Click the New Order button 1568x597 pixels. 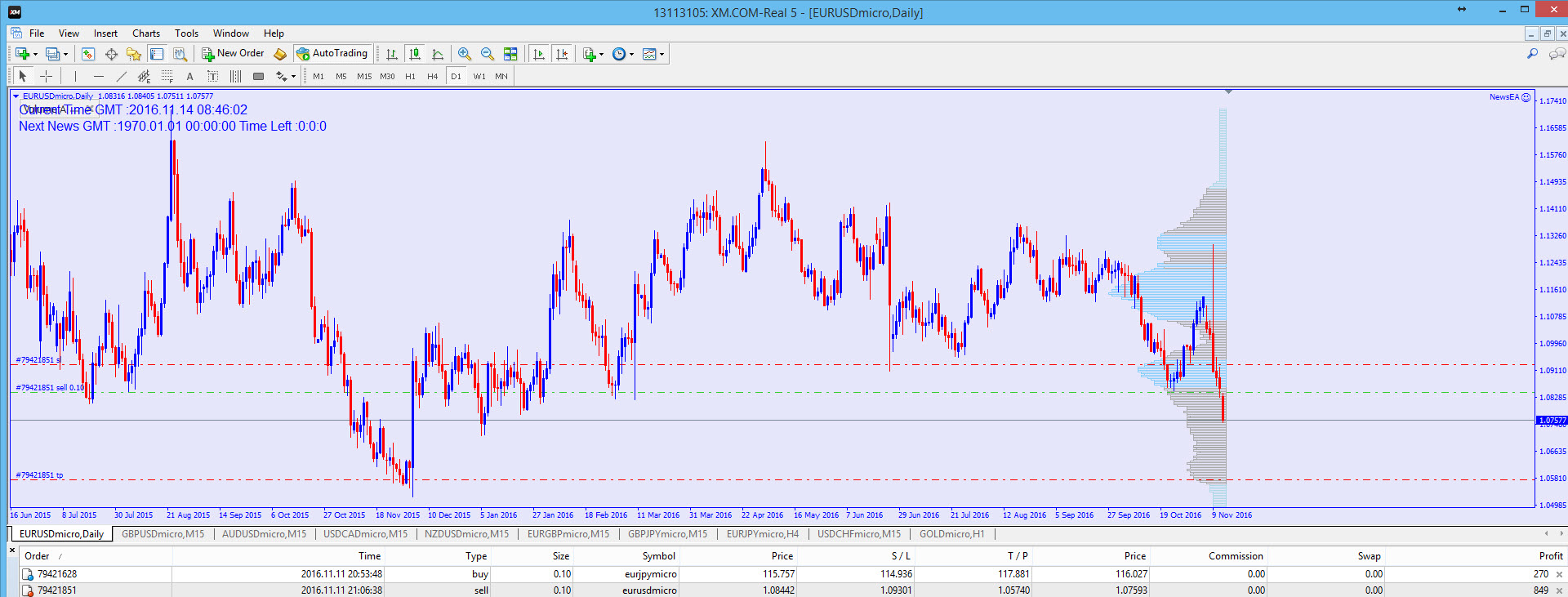click(233, 54)
